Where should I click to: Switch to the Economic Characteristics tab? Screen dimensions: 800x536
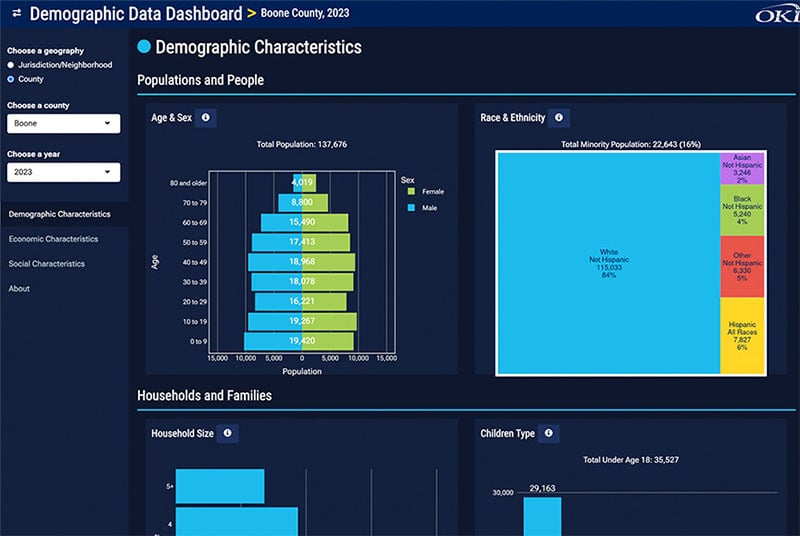tap(53, 239)
